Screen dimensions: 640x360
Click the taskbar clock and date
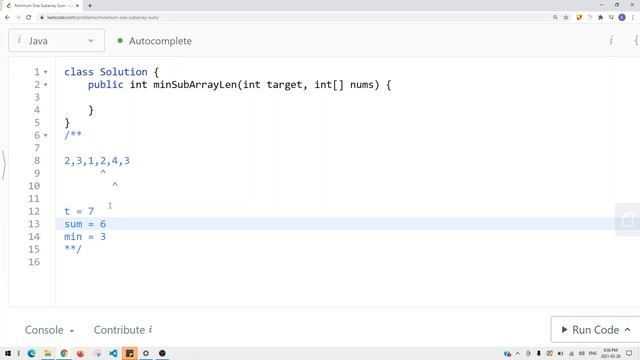[611, 353]
